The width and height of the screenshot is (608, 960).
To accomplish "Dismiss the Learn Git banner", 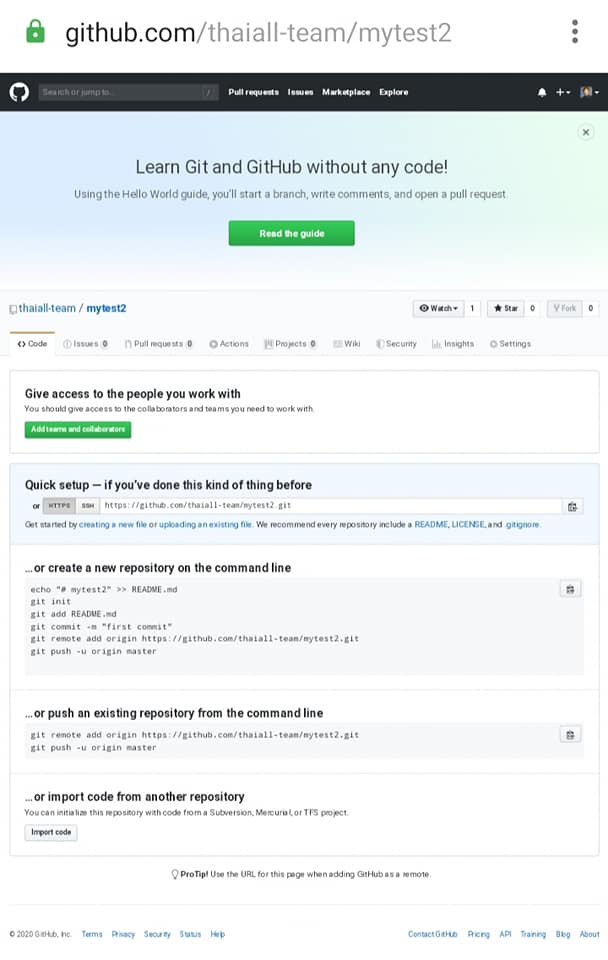I will click(586, 132).
